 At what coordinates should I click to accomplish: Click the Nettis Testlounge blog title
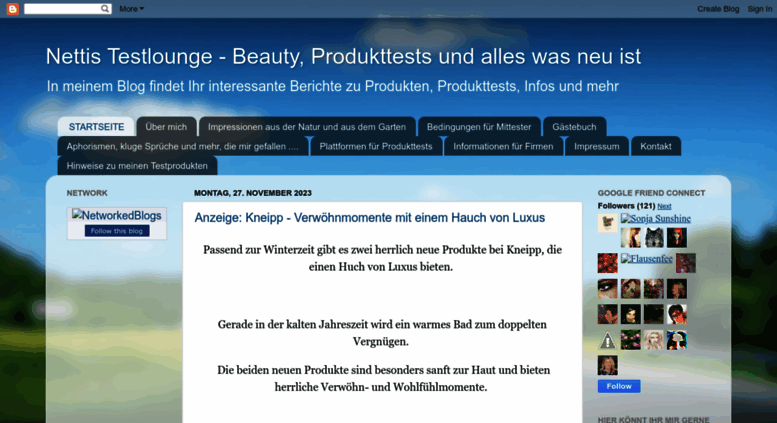(343, 56)
